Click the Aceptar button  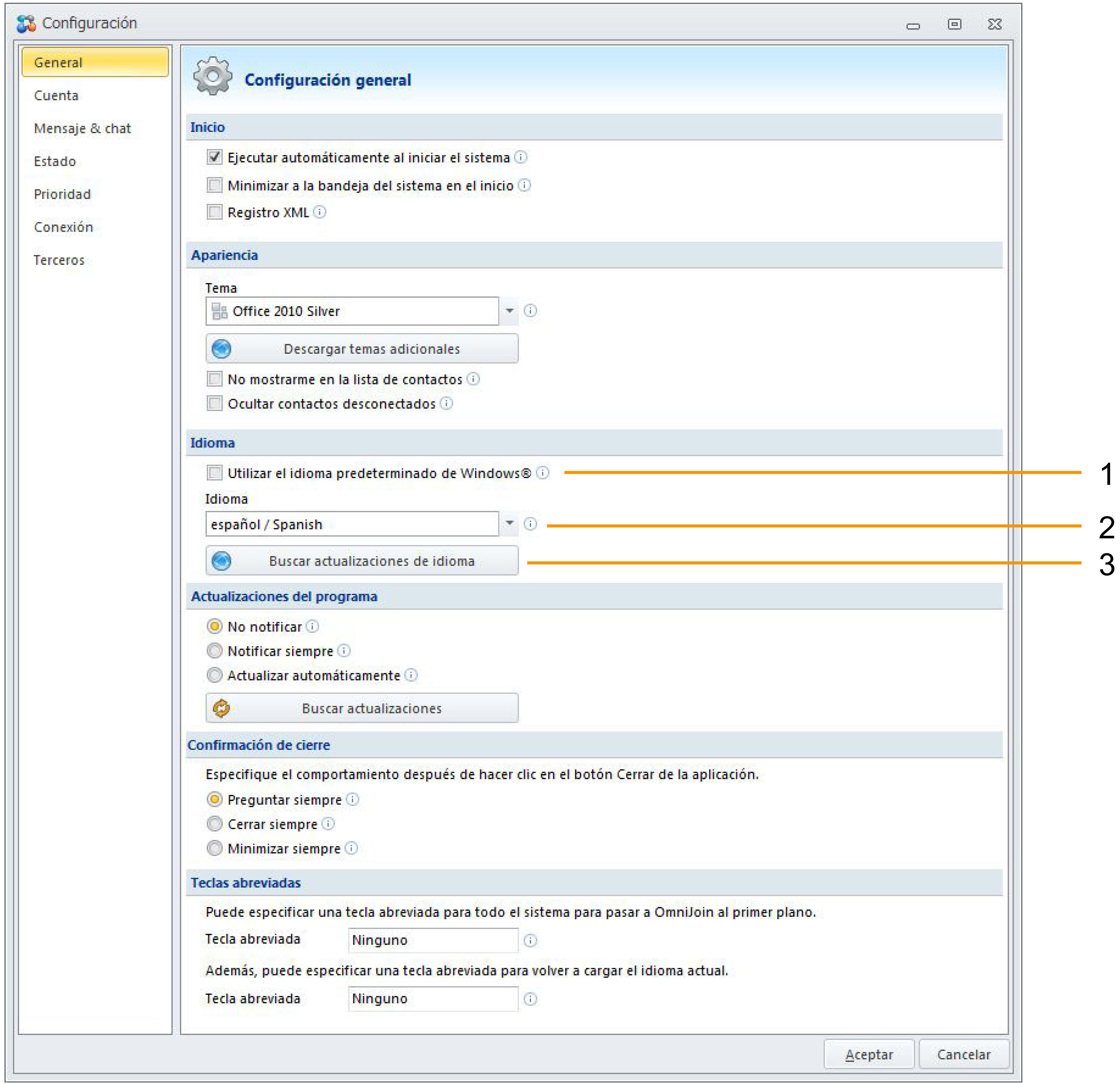tap(869, 1054)
